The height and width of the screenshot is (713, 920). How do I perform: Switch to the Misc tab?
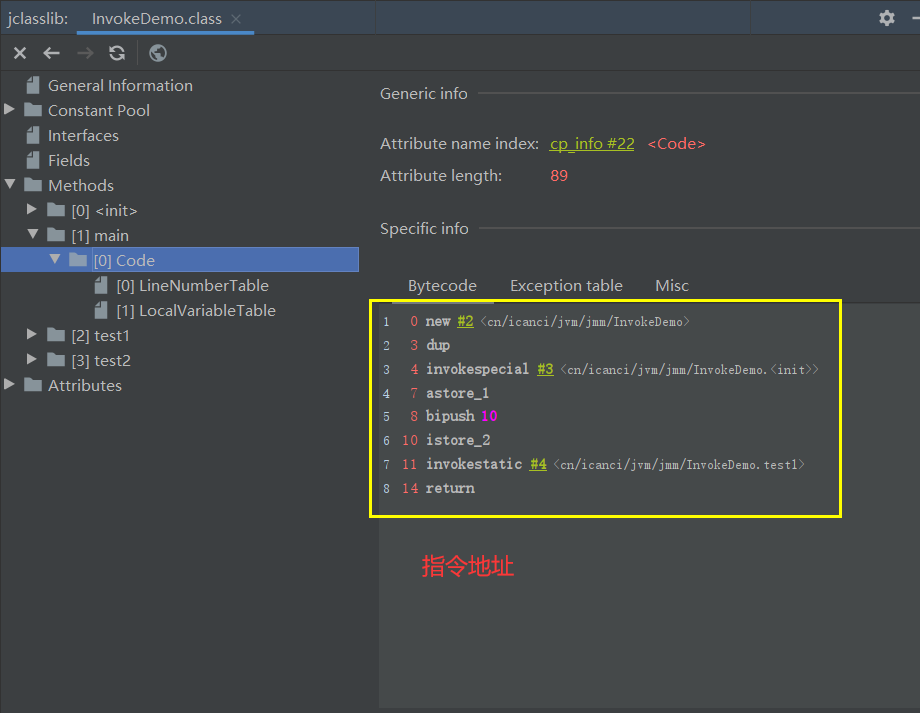click(x=672, y=286)
